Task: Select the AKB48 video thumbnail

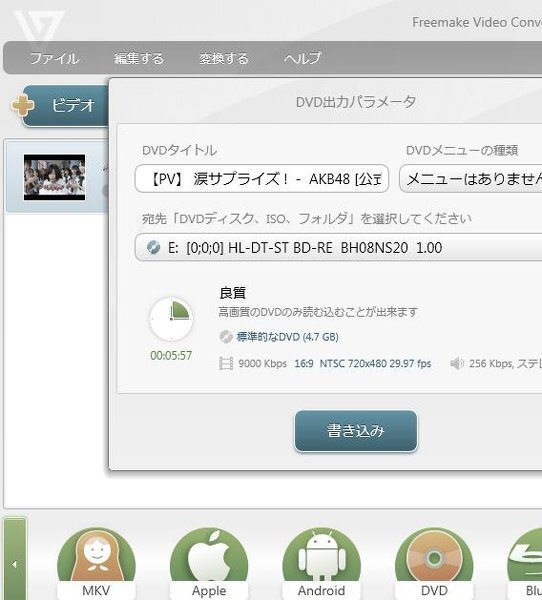Action: [54, 177]
